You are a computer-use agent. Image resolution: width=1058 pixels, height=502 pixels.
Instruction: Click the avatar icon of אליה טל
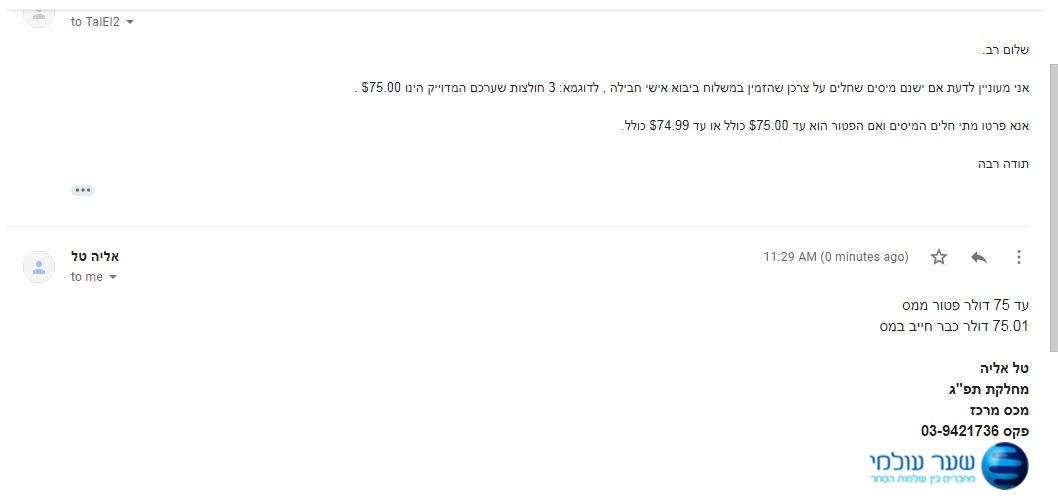click(x=39, y=267)
